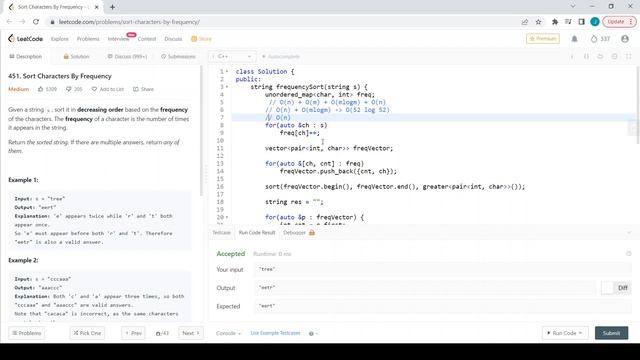
Task: Open the Discuss (999+) tab
Action: click(x=127, y=56)
